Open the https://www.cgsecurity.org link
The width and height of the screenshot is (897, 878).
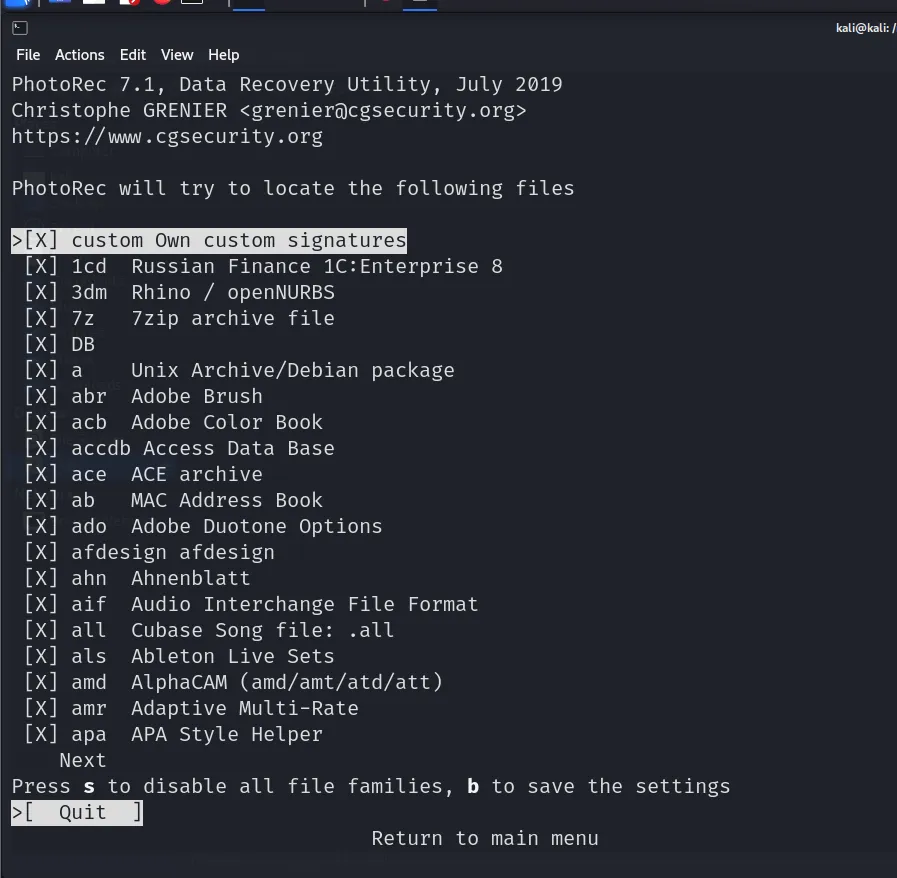coord(167,136)
